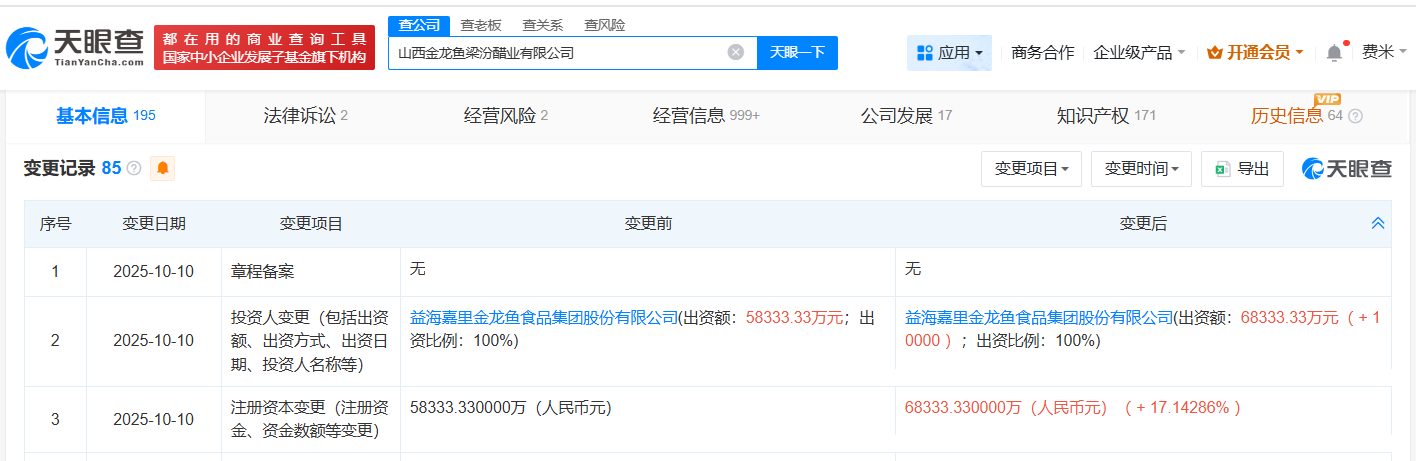Viewport: 1416px width, 461px height.
Task: Switch to the 查老板 search tab
Action: pyautogui.click(x=481, y=25)
